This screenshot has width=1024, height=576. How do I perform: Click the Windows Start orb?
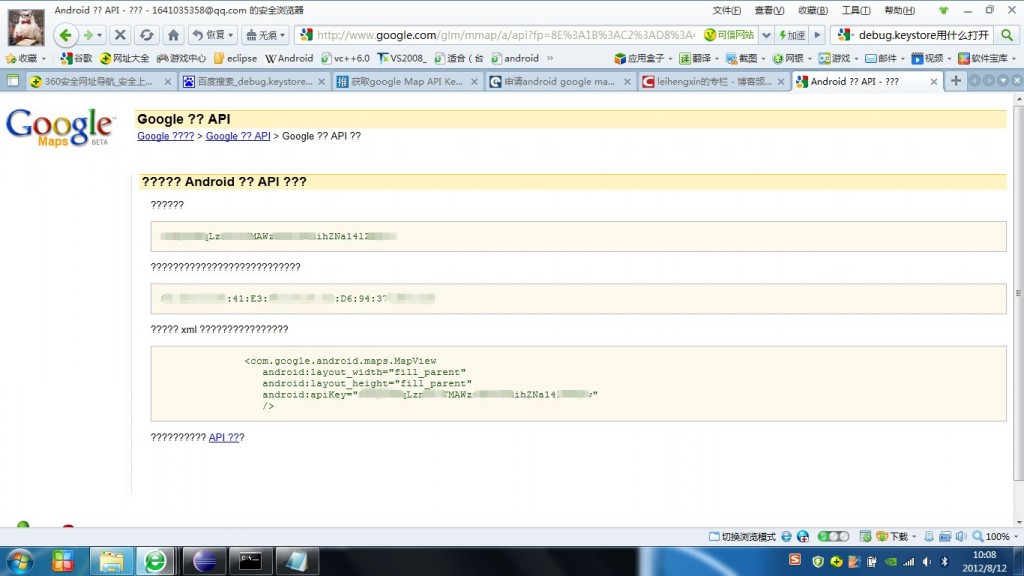pyautogui.click(x=20, y=561)
